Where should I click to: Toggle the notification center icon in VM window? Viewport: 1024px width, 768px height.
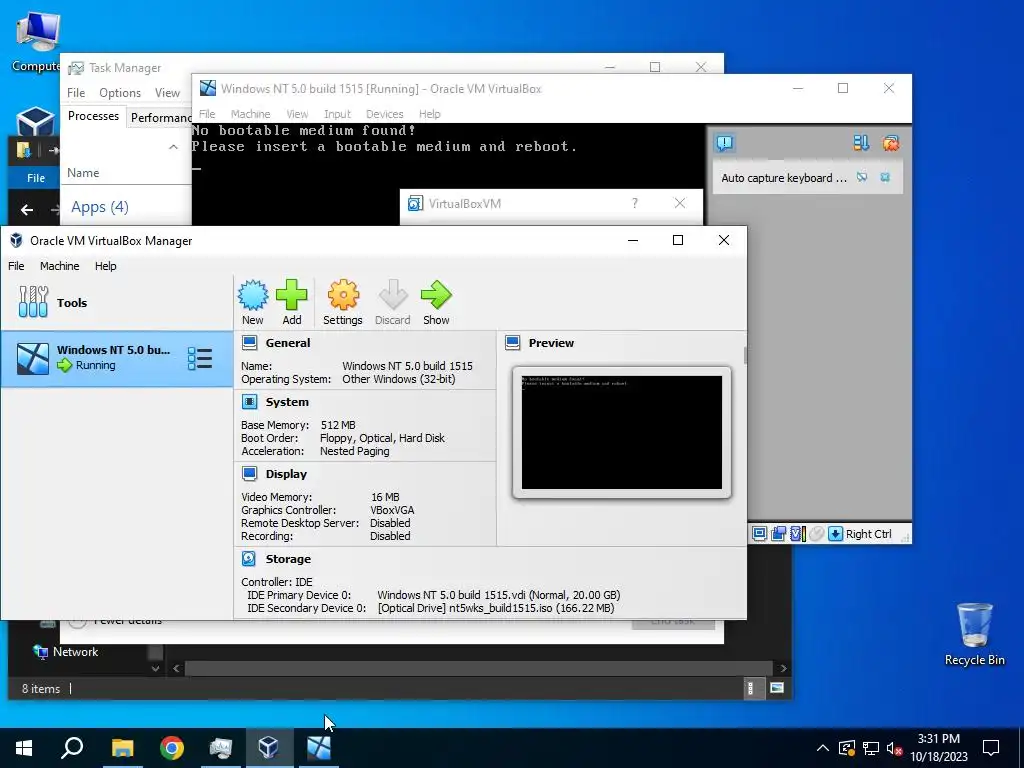coord(724,143)
